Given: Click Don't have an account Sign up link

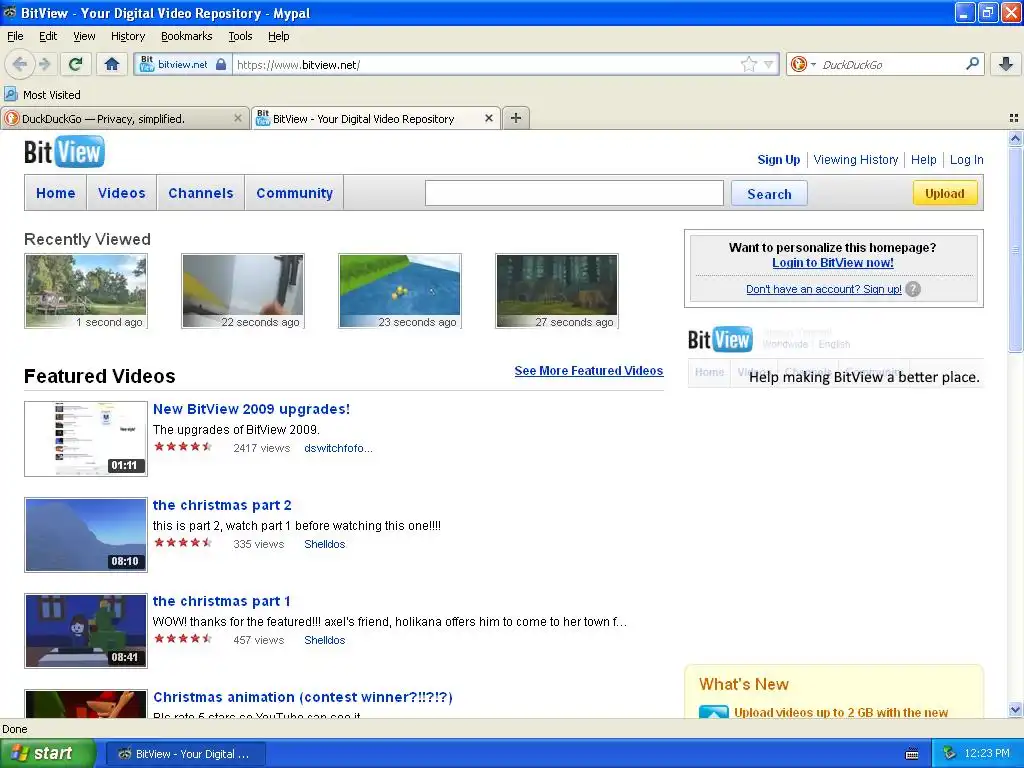Looking at the screenshot, I should pos(824,289).
